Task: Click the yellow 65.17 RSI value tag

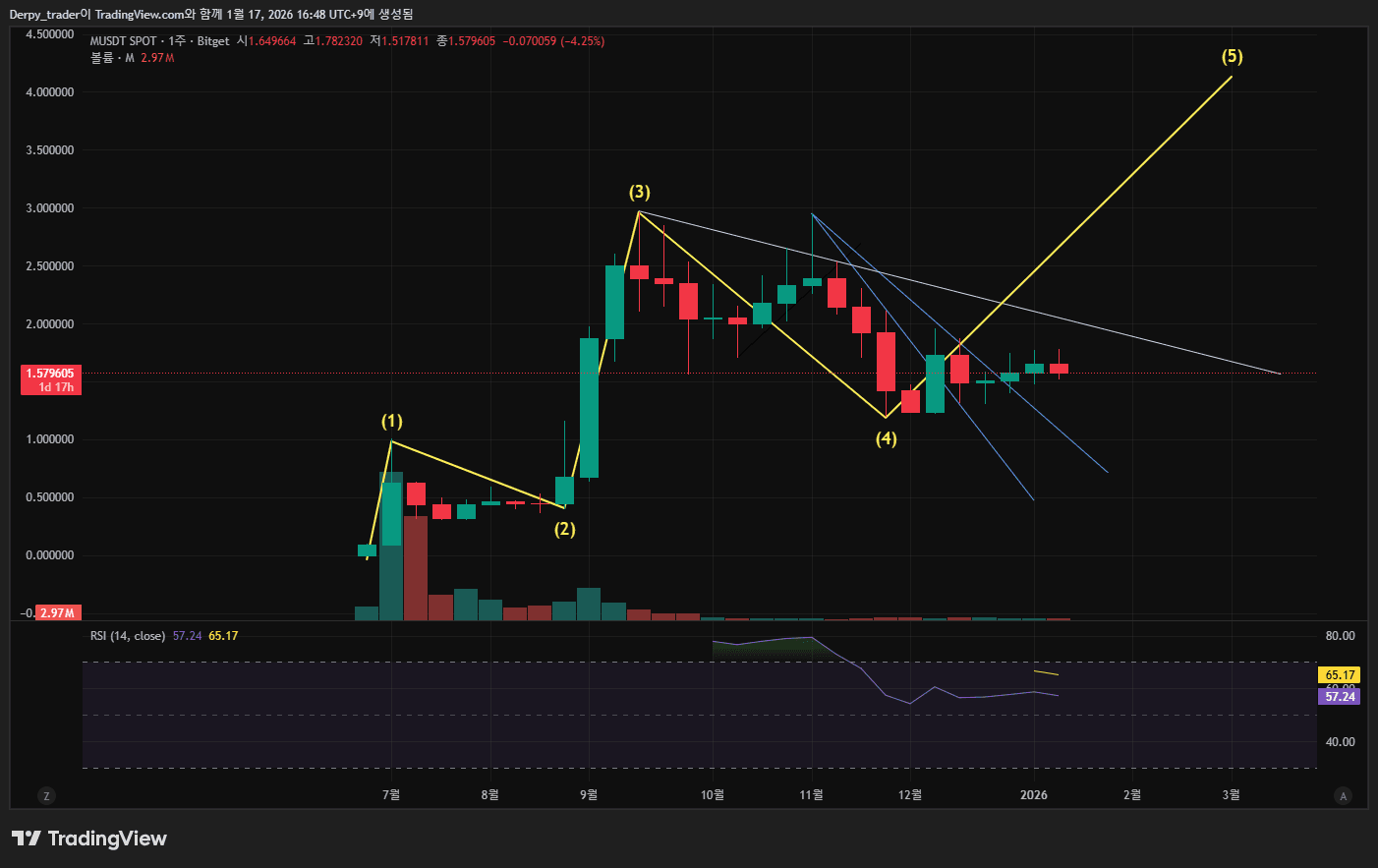Action: pos(1340,675)
